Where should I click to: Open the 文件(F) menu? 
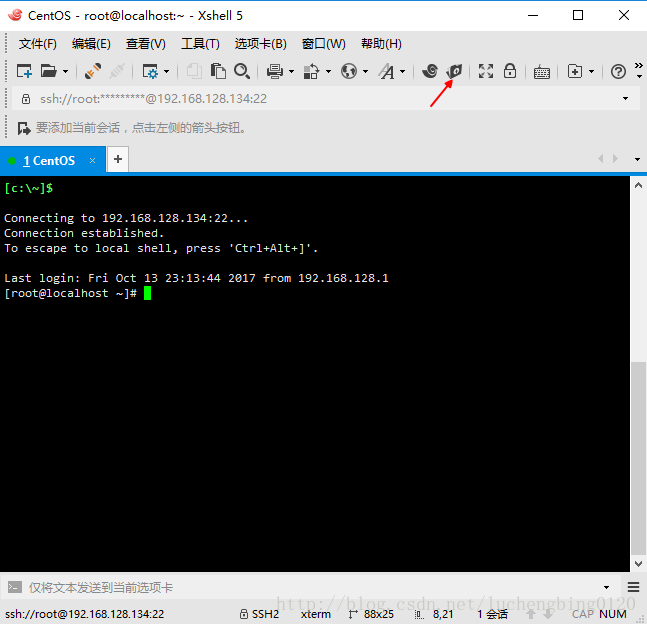[x=38, y=44]
